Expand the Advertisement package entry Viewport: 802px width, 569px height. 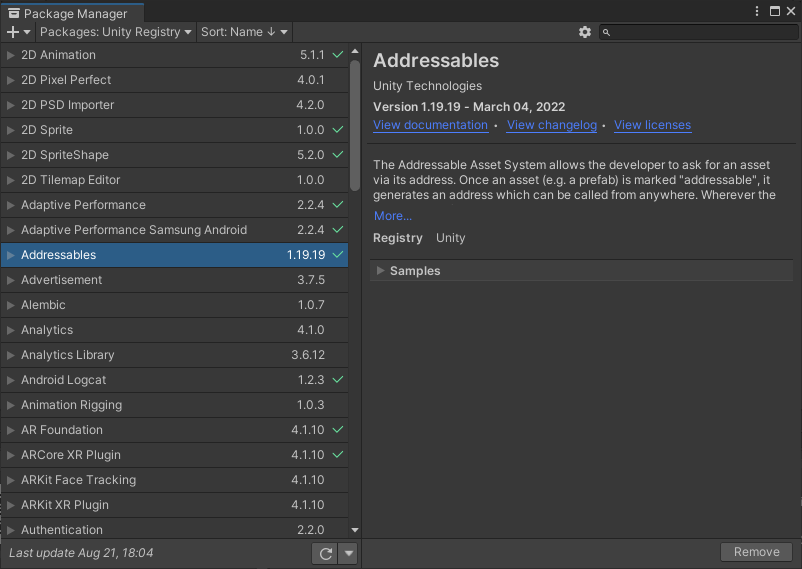tap(10, 280)
